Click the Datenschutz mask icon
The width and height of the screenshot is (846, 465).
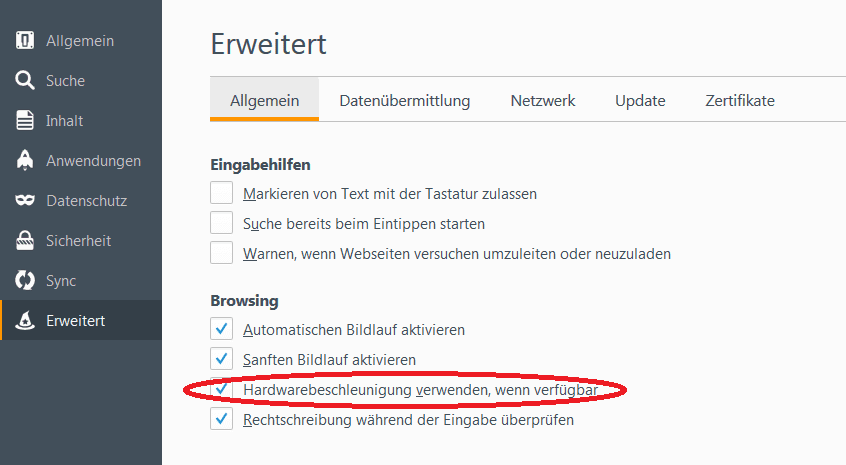pos(25,201)
